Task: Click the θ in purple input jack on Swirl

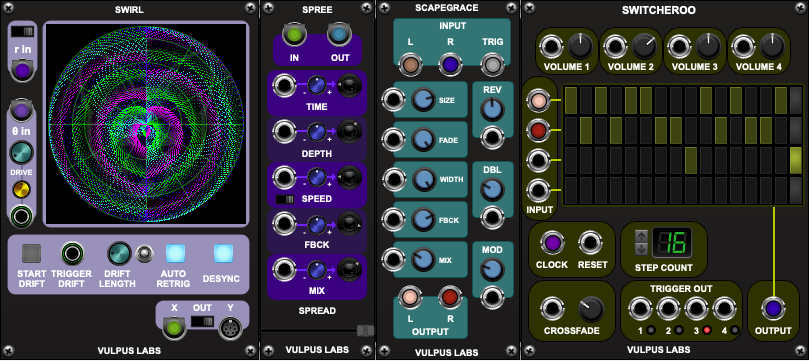Action: pyautogui.click(x=22, y=109)
